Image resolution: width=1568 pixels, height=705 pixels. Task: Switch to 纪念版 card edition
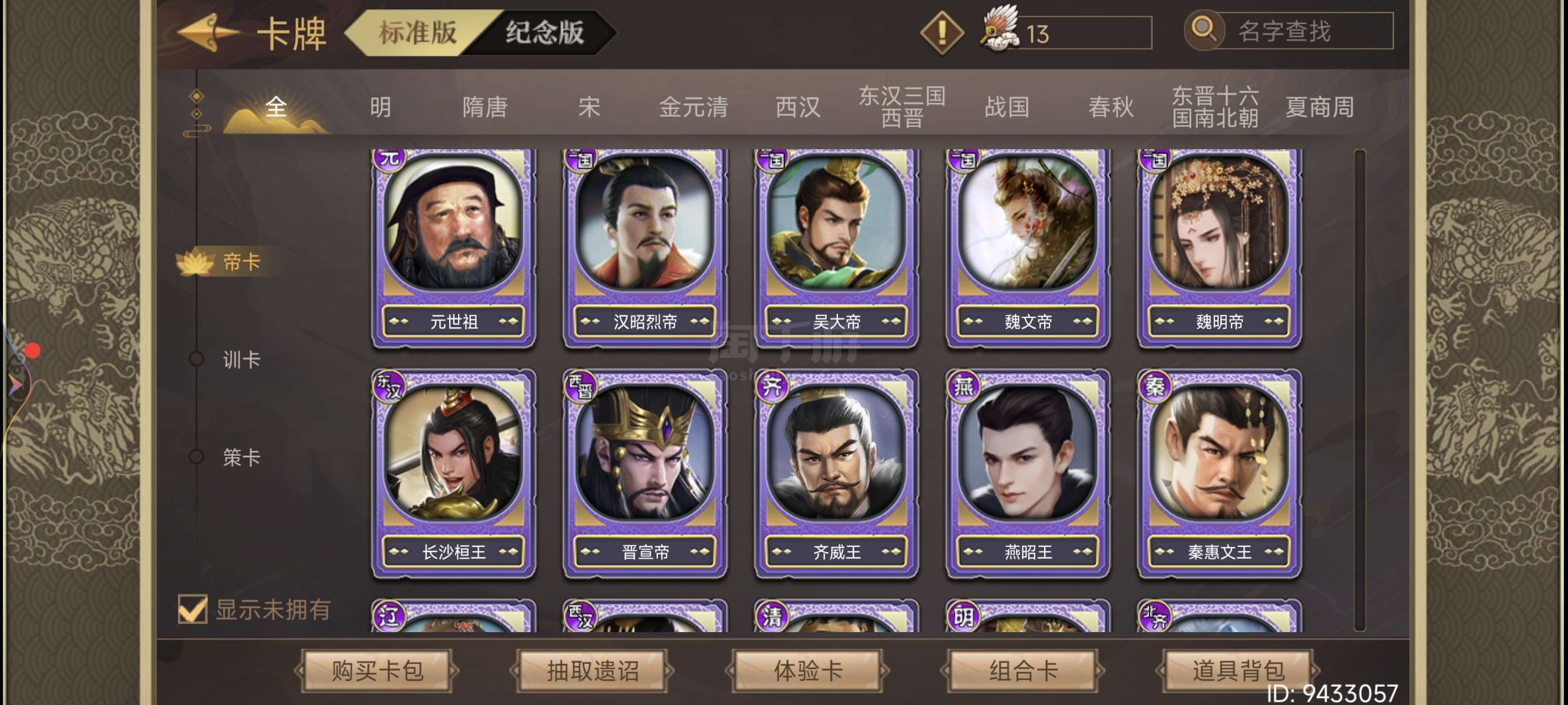tap(545, 32)
